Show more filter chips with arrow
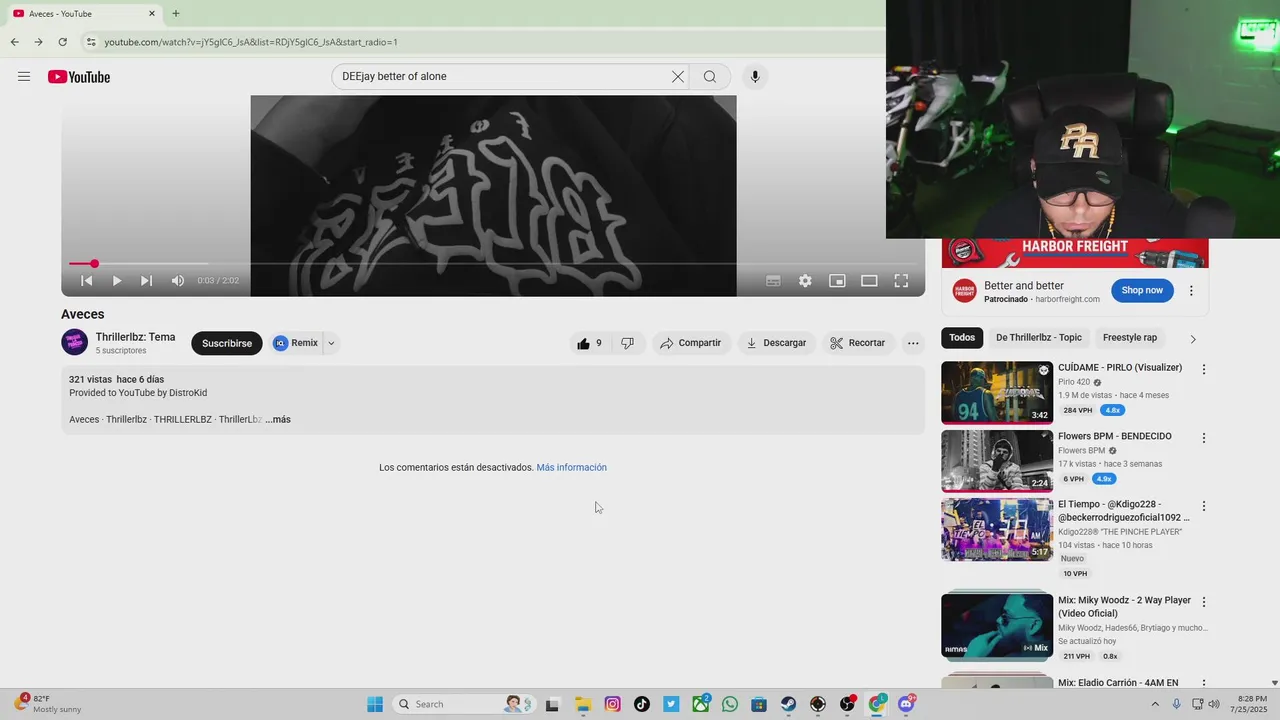1280x720 pixels. coord(1192,339)
